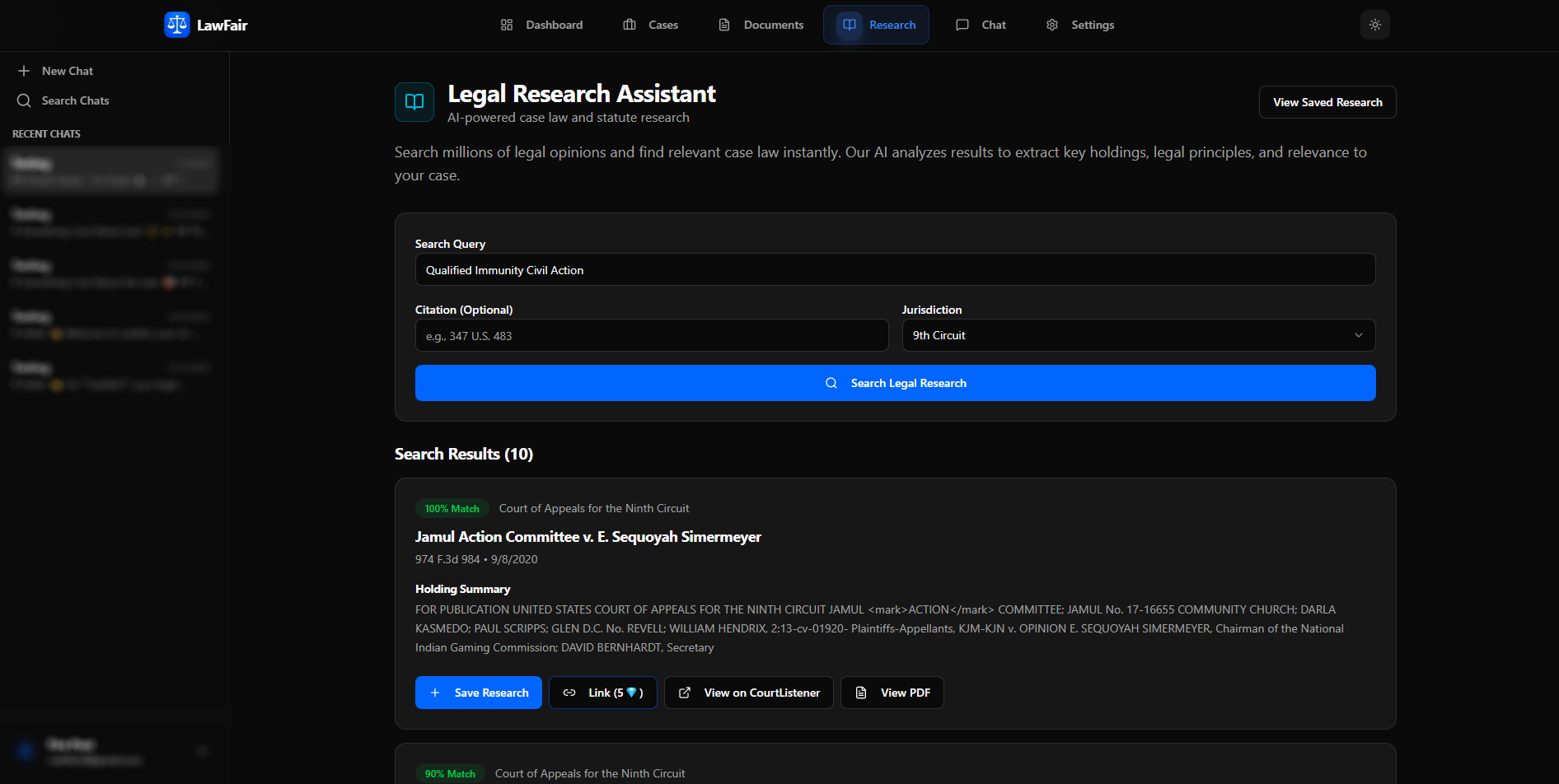The image size is (1559, 784).
Task: Toggle the light/dark theme sun icon
Action: click(1375, 25)
